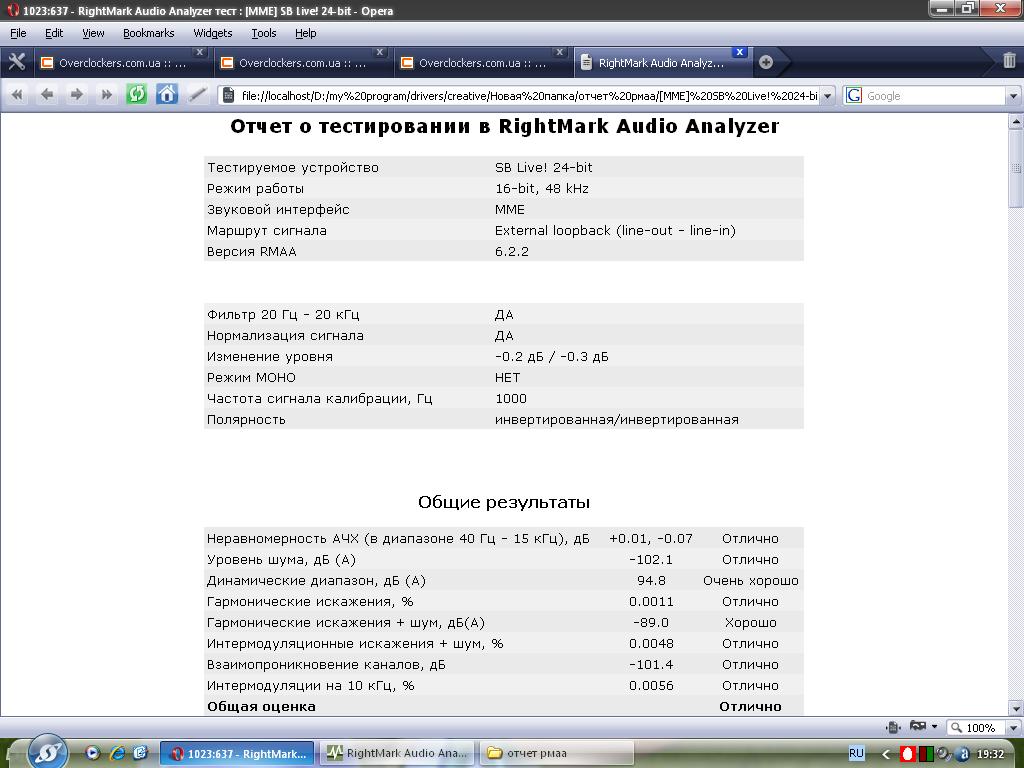1024x768 pixels.
Task: Open the Widgets menu
Action: coord(212,33)
